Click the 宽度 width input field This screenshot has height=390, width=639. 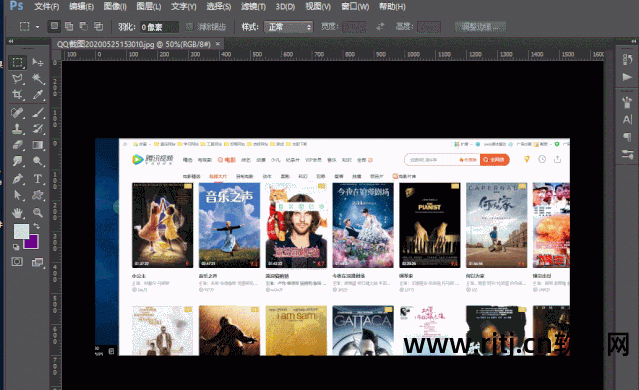coord(354,27)
